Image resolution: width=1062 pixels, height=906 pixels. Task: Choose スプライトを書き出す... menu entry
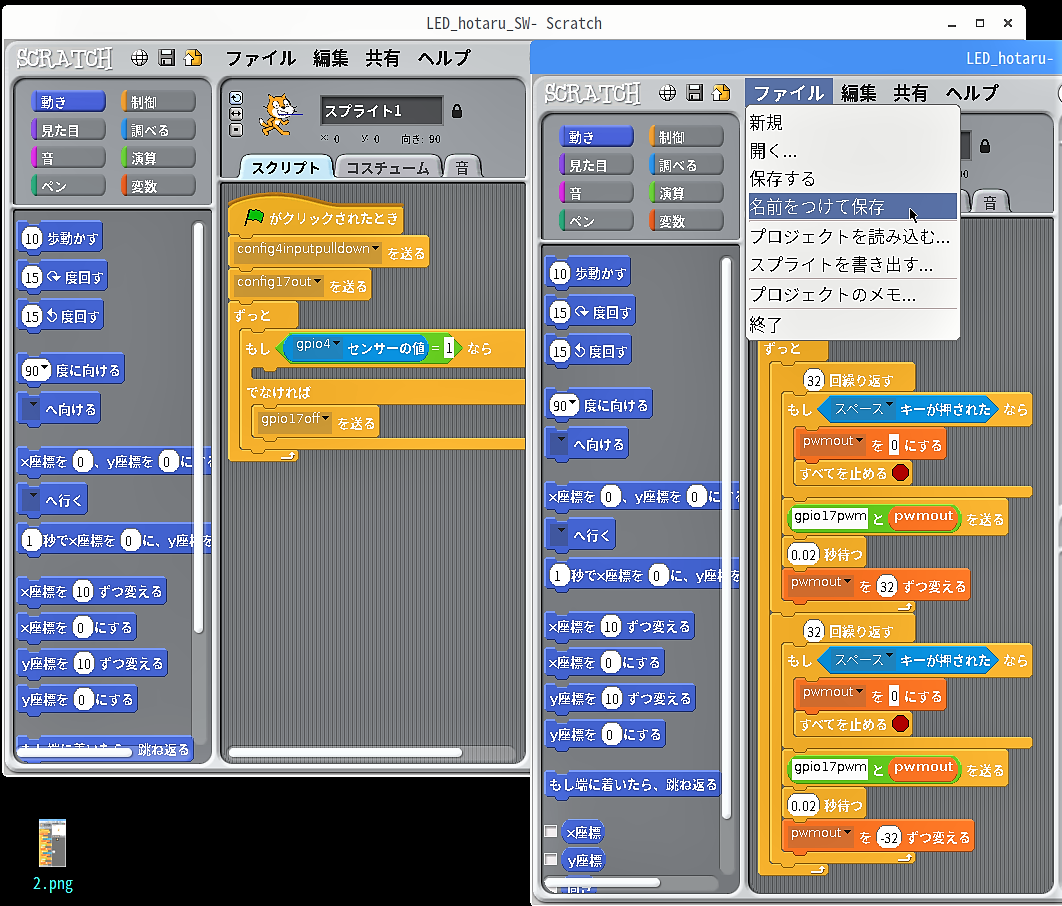[853, 264]
